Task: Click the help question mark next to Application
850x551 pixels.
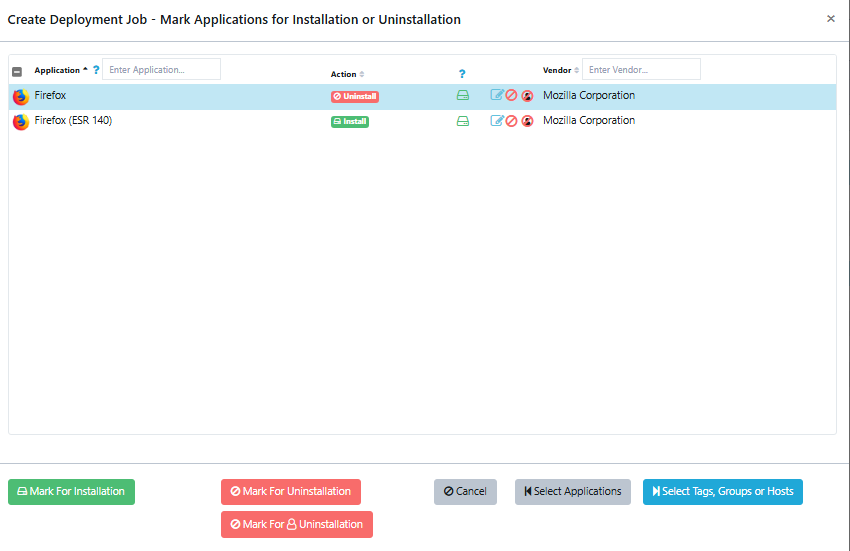Action: click(96, 70)
